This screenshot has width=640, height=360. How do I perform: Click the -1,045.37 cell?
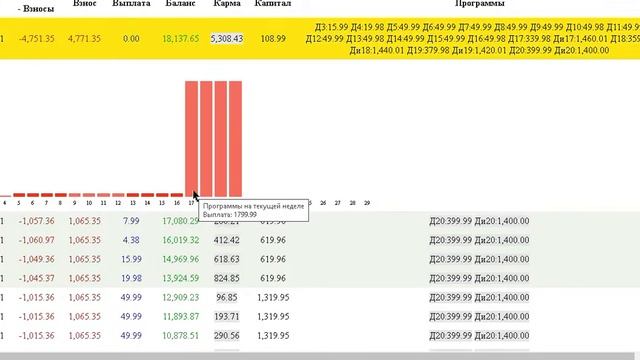[x=36, y=278]
